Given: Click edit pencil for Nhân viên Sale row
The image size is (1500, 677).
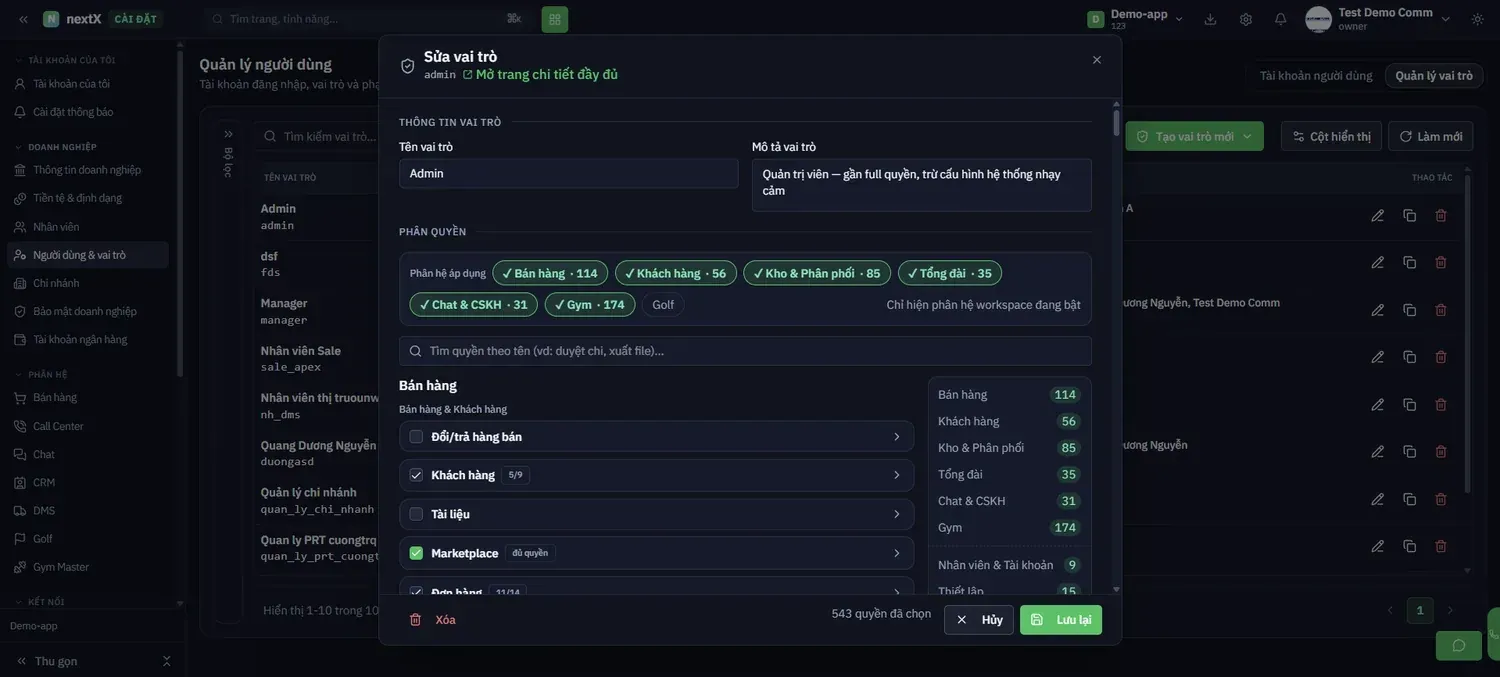Looking at the screenshot, I should tap(1378, 357).
